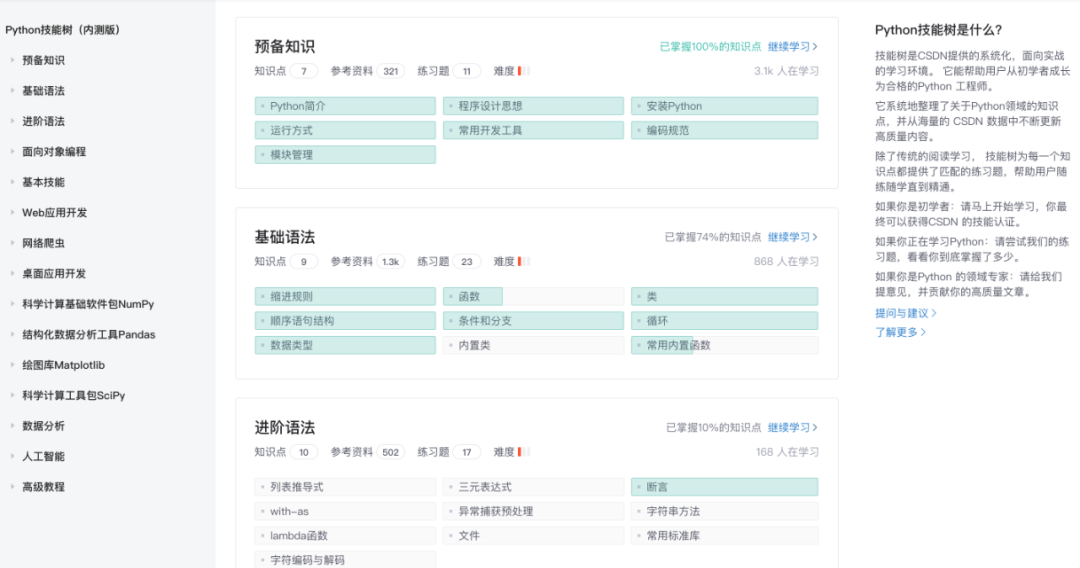Select the 缩进规则 knowledge point
The width and height of the screenshot is (1080, 568).
[345, 297]
